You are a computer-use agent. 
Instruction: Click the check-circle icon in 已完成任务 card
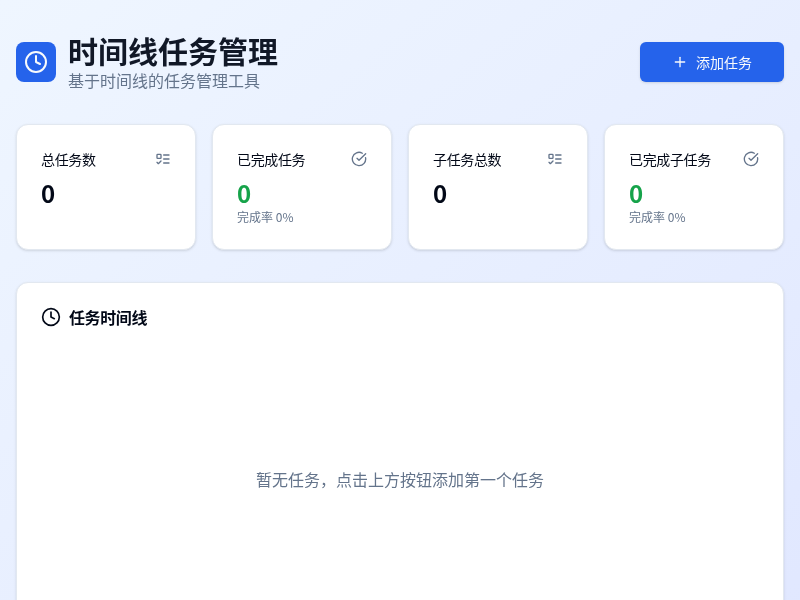(x=359, y=159)
